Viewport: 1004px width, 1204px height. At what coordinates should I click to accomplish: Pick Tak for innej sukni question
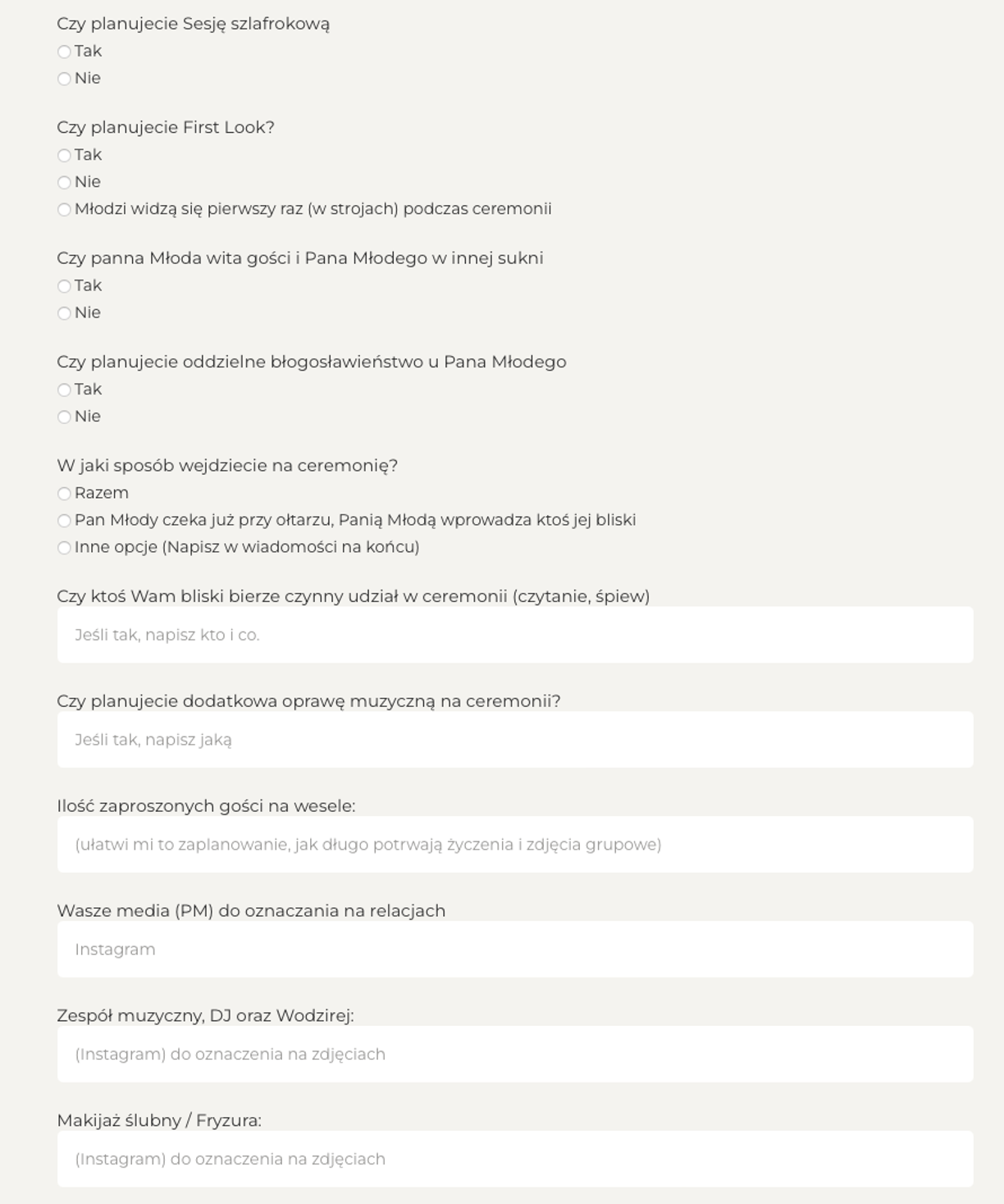click(x=64, y=286)
